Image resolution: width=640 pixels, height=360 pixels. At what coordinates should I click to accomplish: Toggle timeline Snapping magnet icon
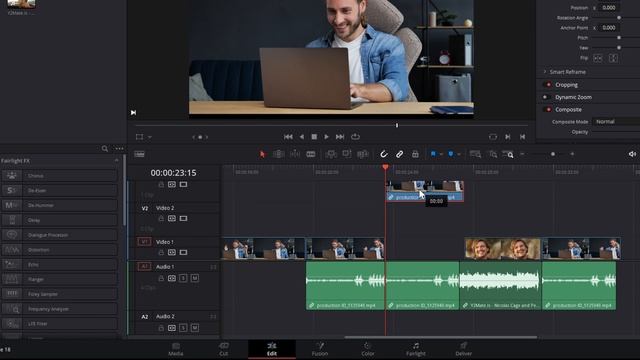[384, 154]
